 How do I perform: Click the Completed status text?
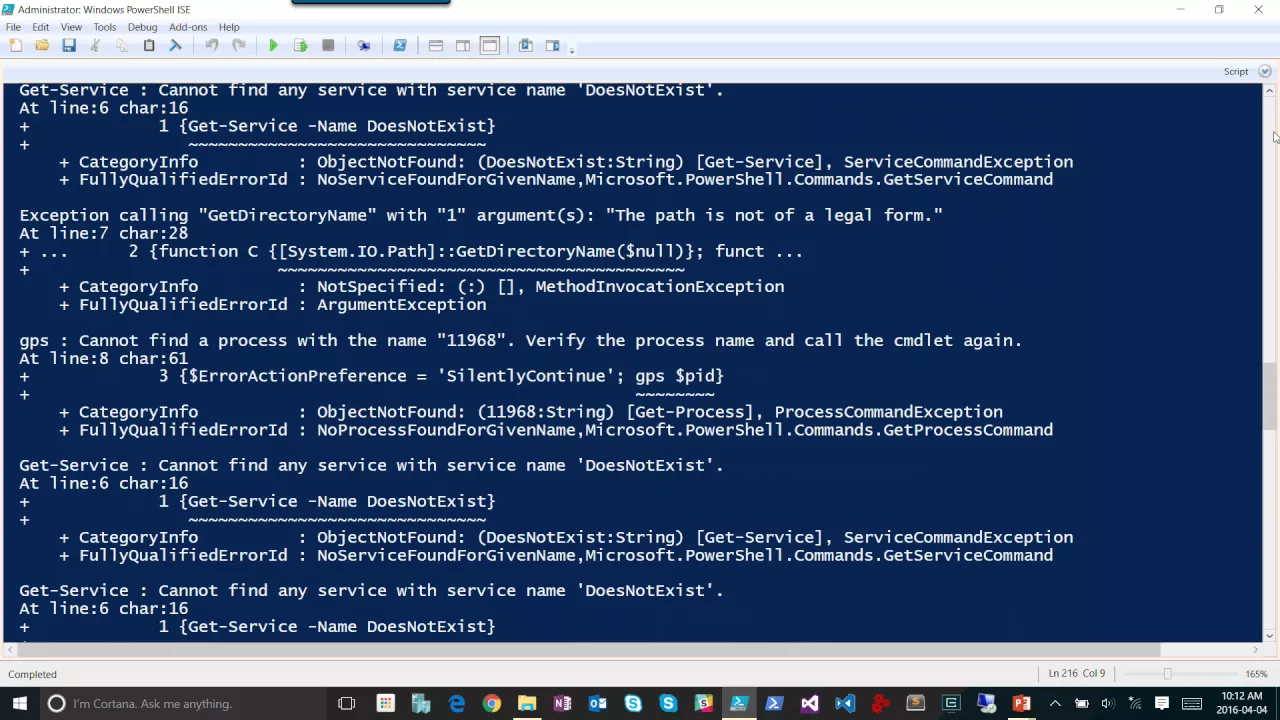coord(32,674)
